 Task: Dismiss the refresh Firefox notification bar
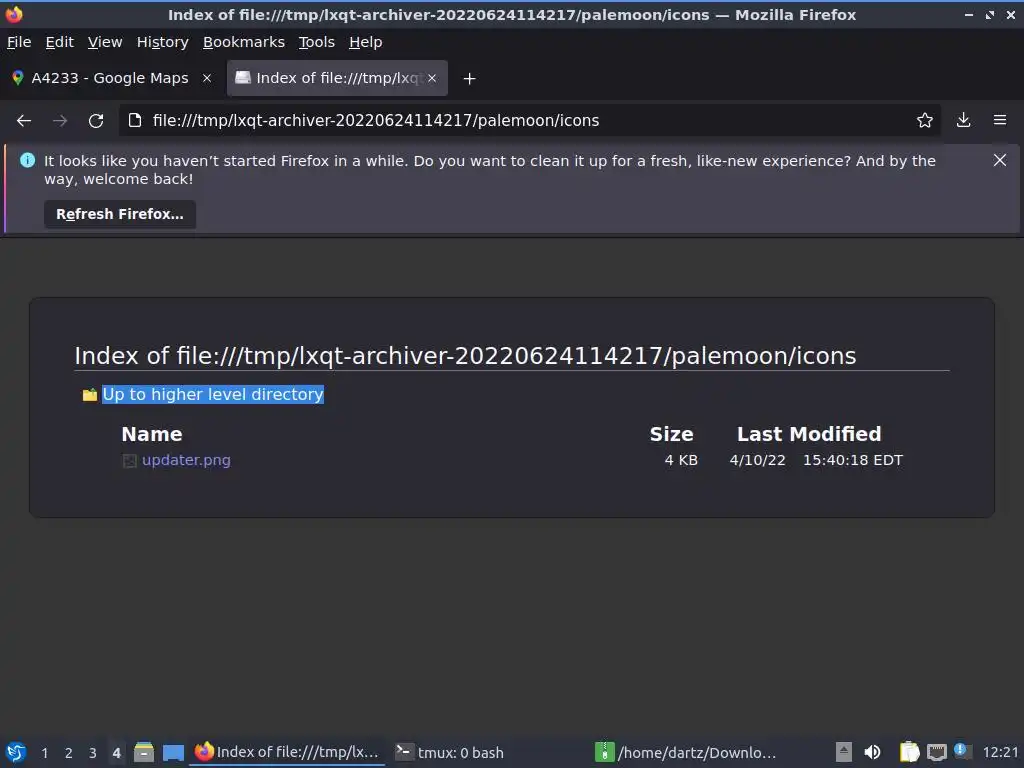click(x=999, y=160)
